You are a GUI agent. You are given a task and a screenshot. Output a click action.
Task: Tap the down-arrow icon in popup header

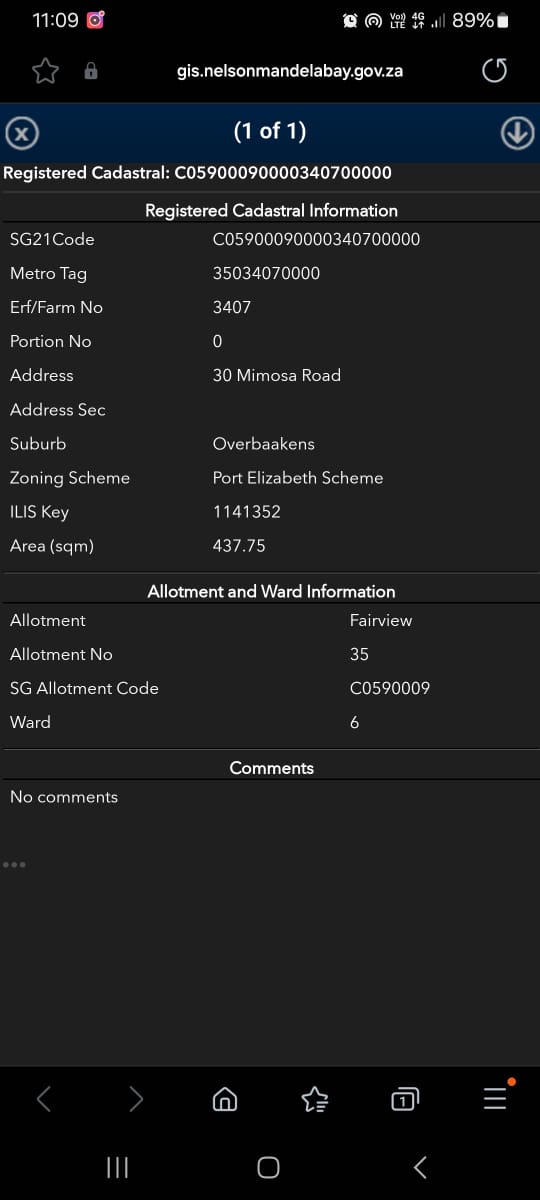[x=517, y=132]
